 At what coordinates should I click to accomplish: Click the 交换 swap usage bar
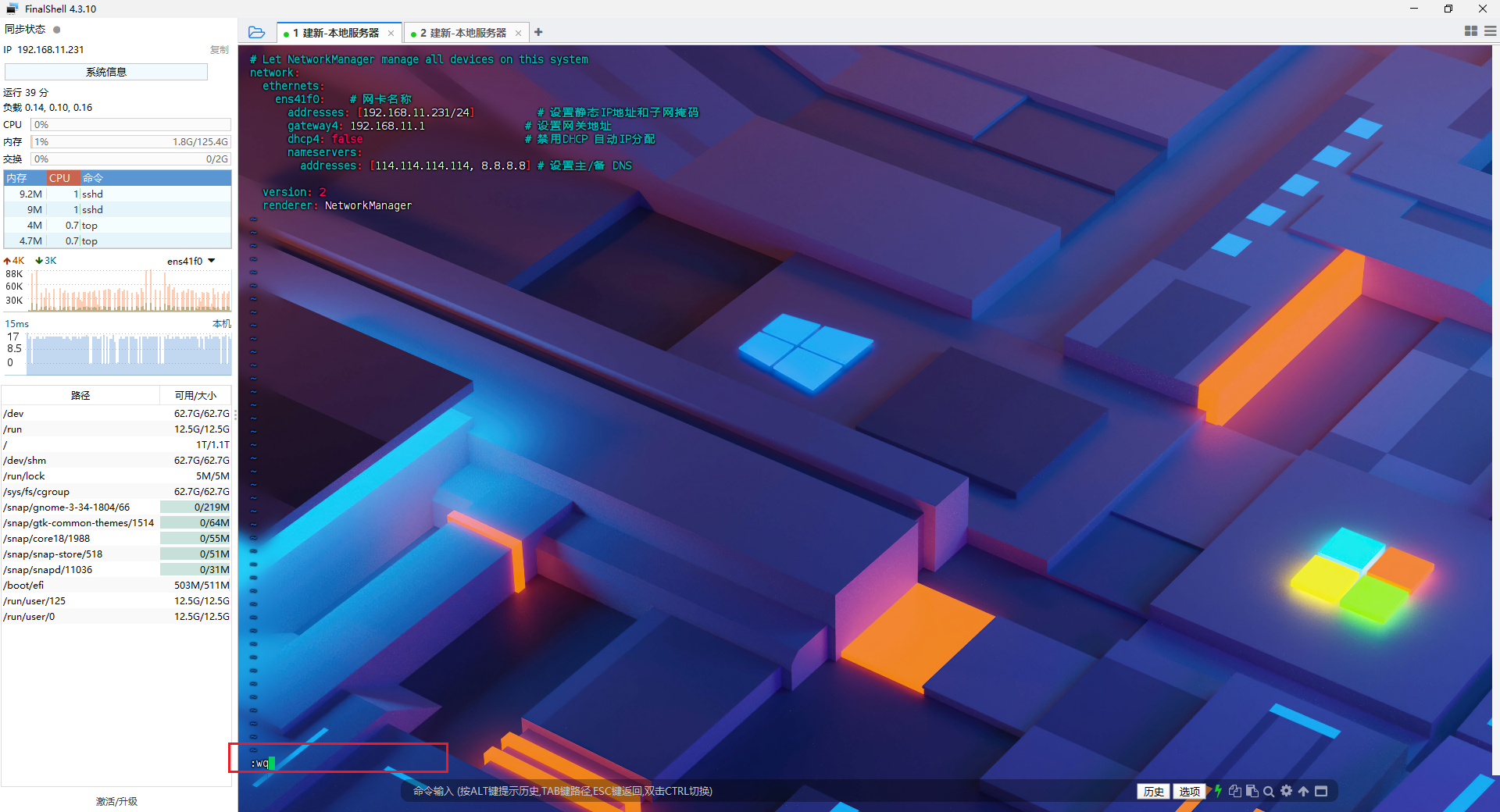click(130, 159)
